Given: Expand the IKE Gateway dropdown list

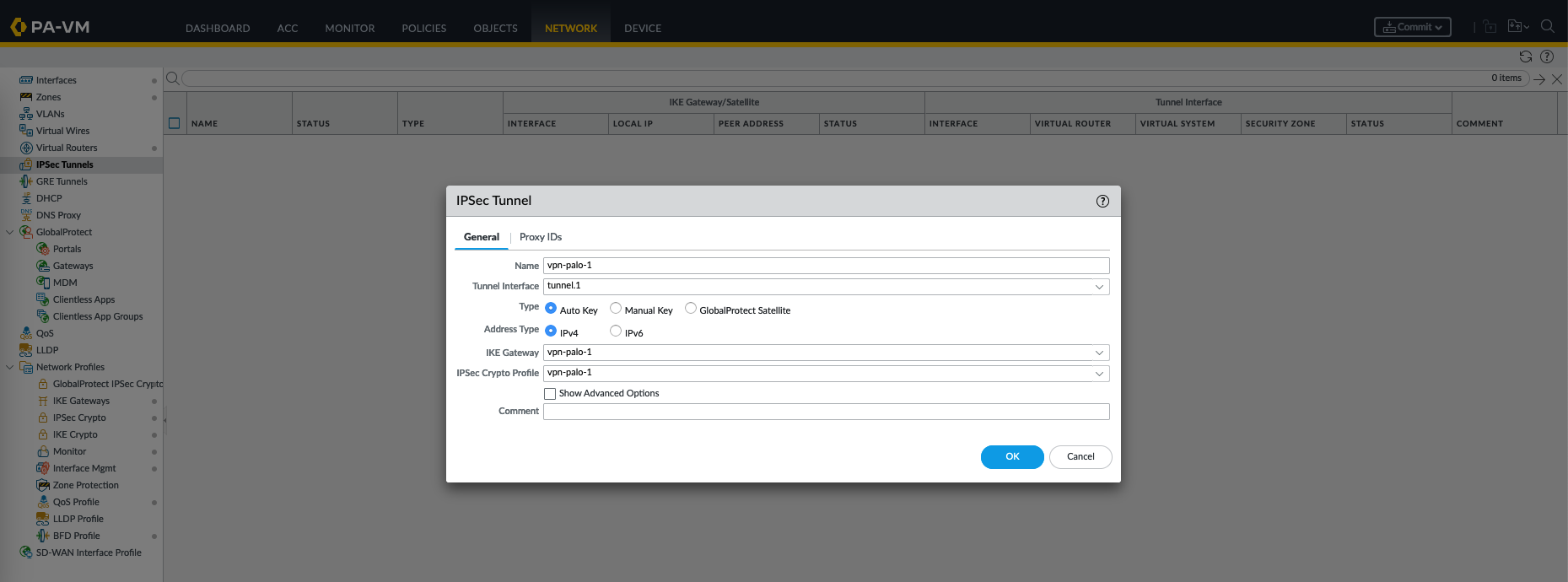Looking at the screenshot, I should [1099, 353].
